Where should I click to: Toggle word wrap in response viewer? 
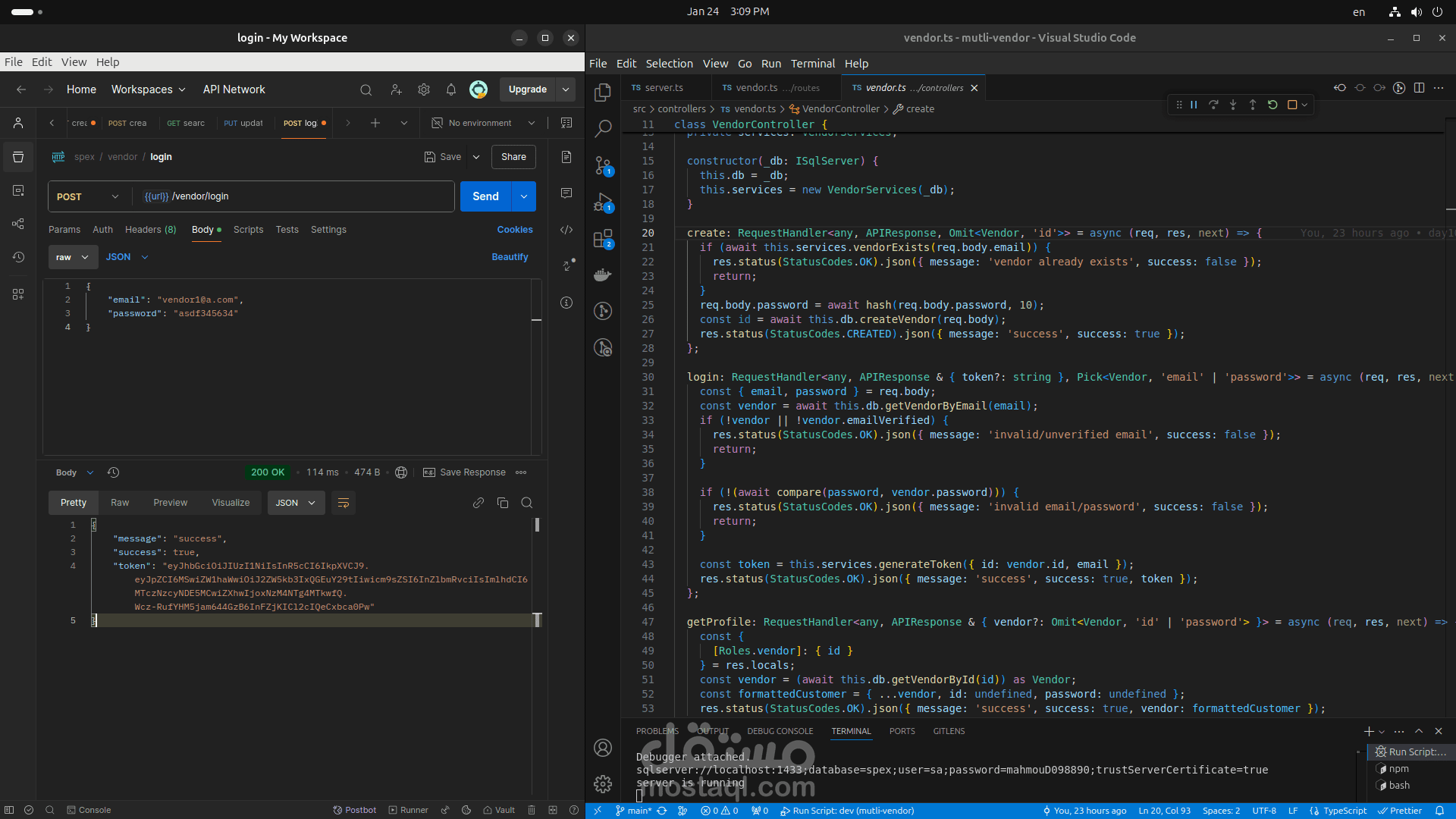tap(343, 503)
